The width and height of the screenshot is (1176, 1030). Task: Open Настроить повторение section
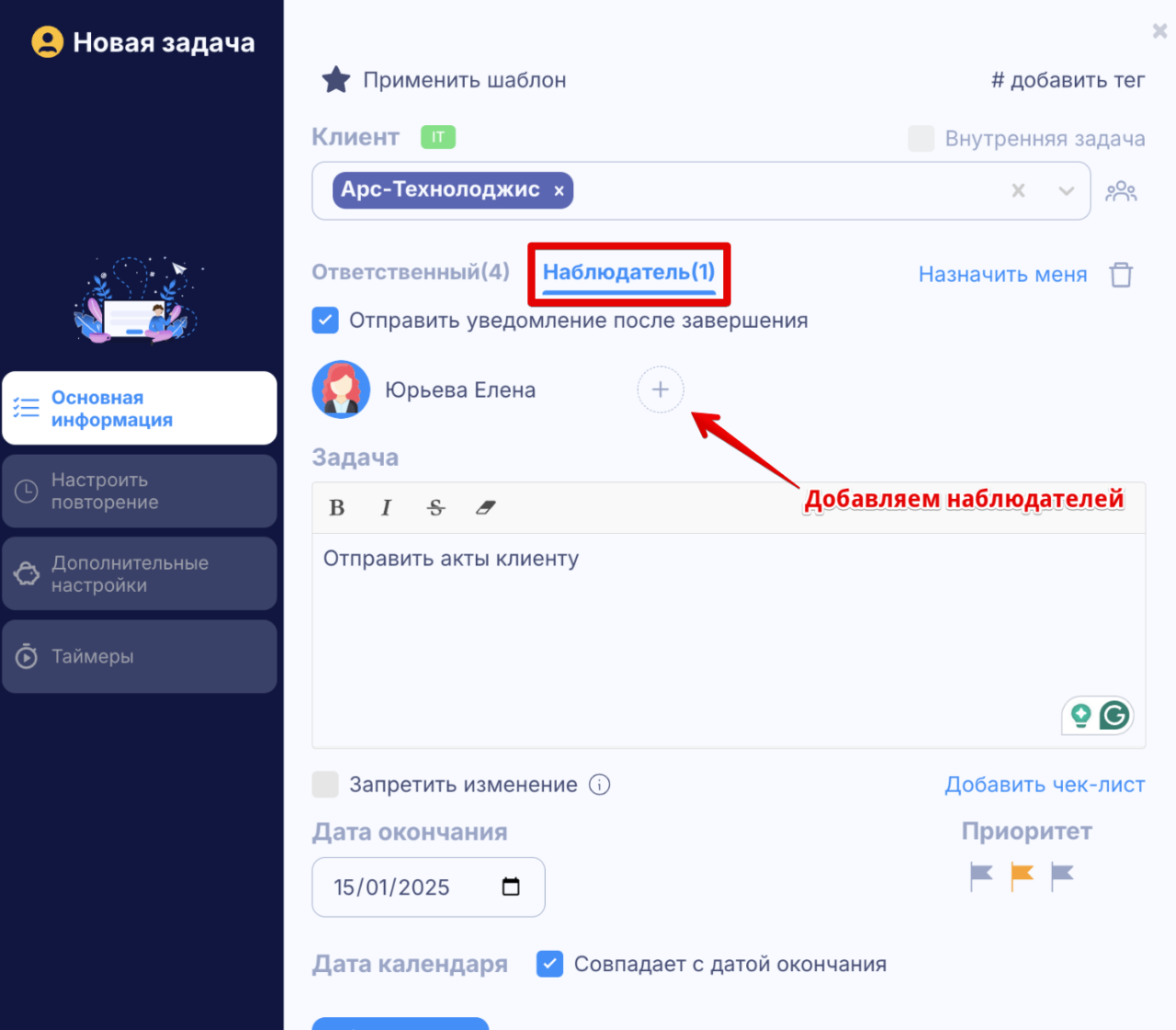click(140, 491)
